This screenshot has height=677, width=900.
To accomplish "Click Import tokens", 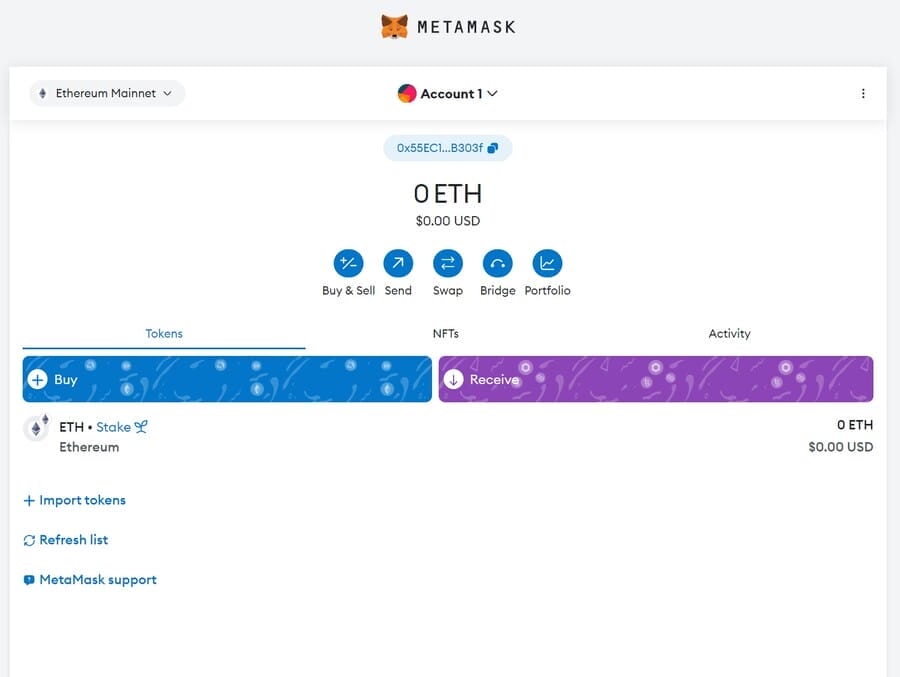I will coord(74,500).
